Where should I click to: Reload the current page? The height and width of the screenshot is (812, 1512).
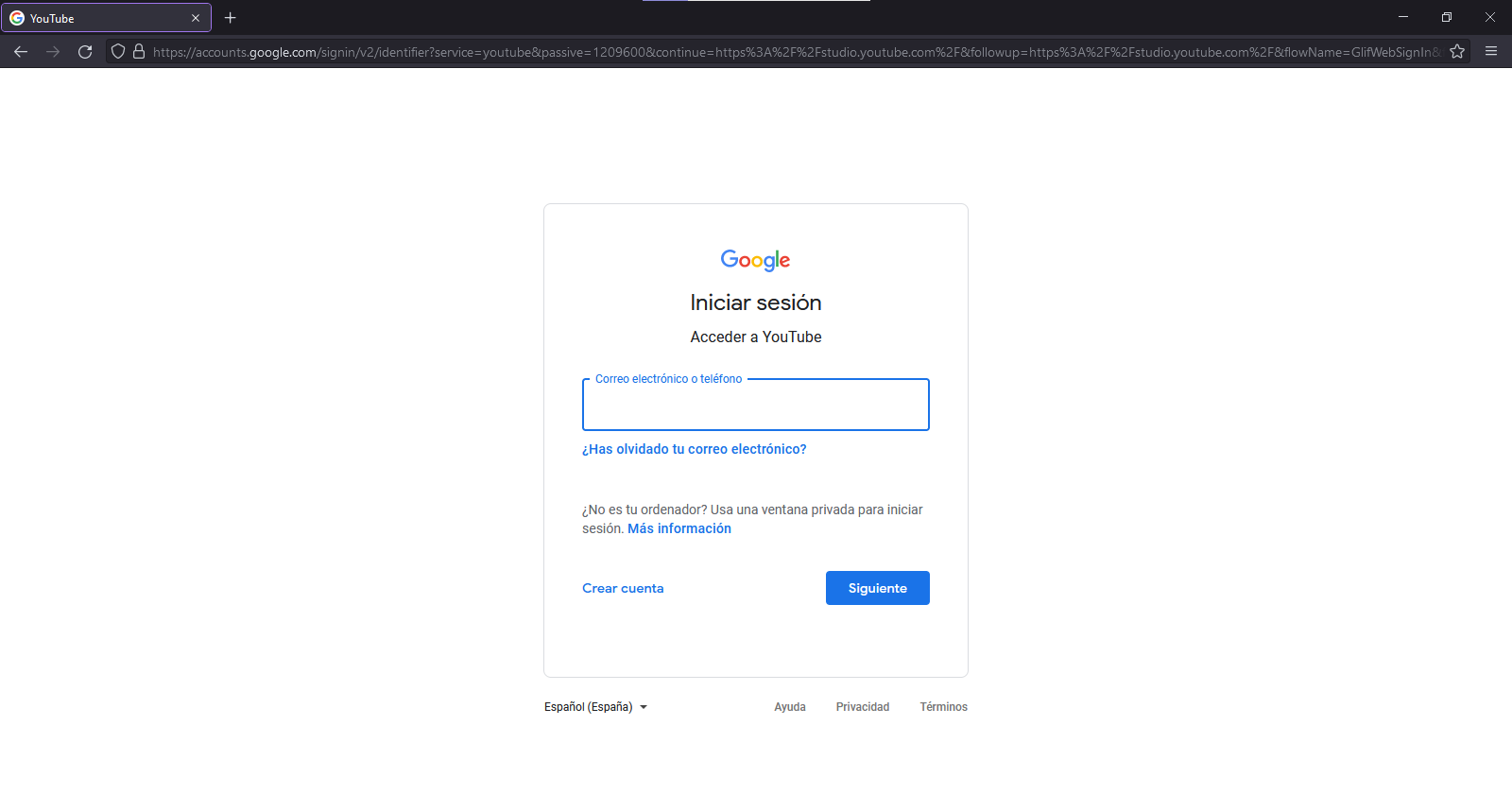pyautogui.click(x=85, y=52)
